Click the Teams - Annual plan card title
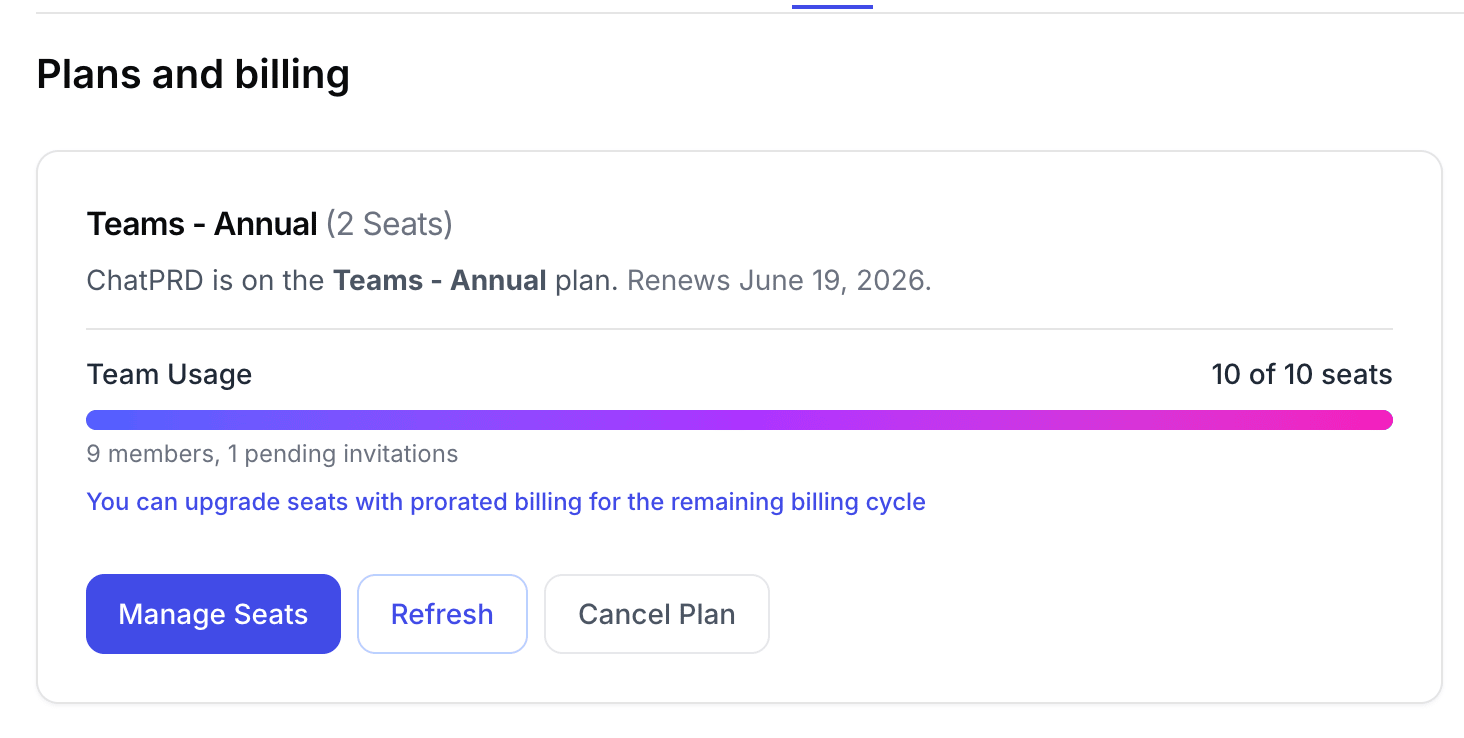 (202, 224)
